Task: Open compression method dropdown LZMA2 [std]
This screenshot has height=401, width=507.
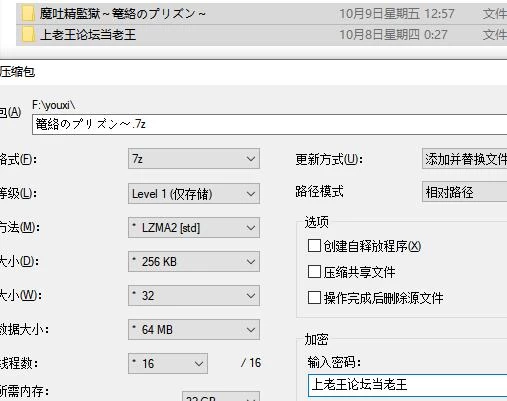Action: click(194, 228)
